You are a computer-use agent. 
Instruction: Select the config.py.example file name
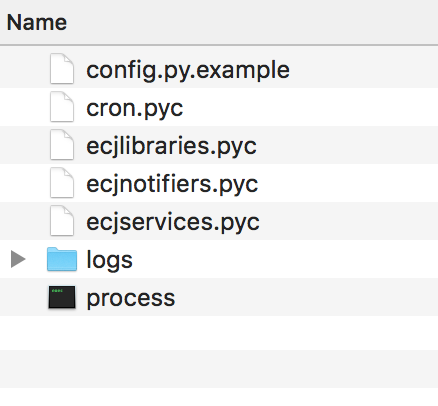(188, 70)
